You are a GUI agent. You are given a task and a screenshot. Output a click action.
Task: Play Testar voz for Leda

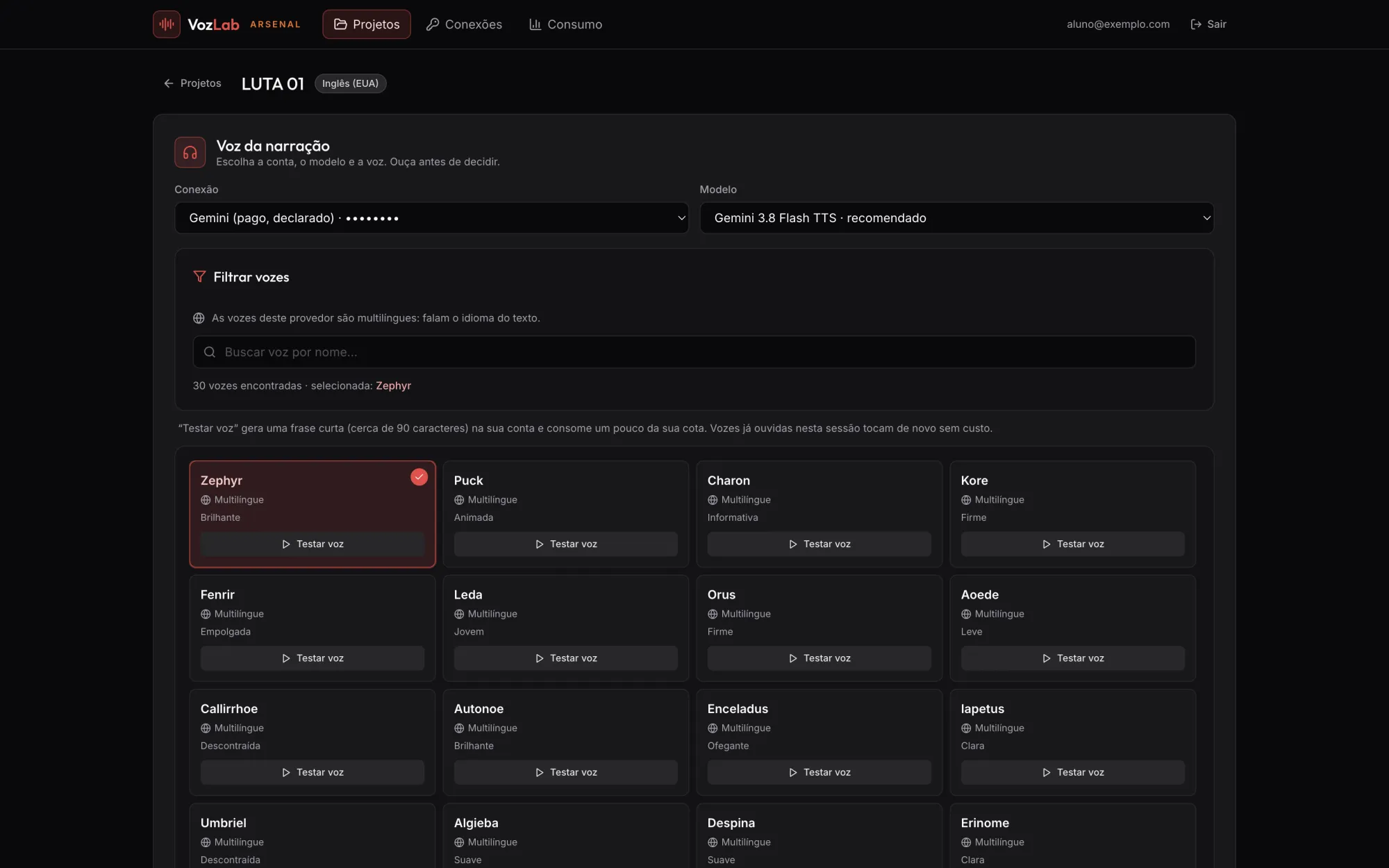(x=565, y=658)
